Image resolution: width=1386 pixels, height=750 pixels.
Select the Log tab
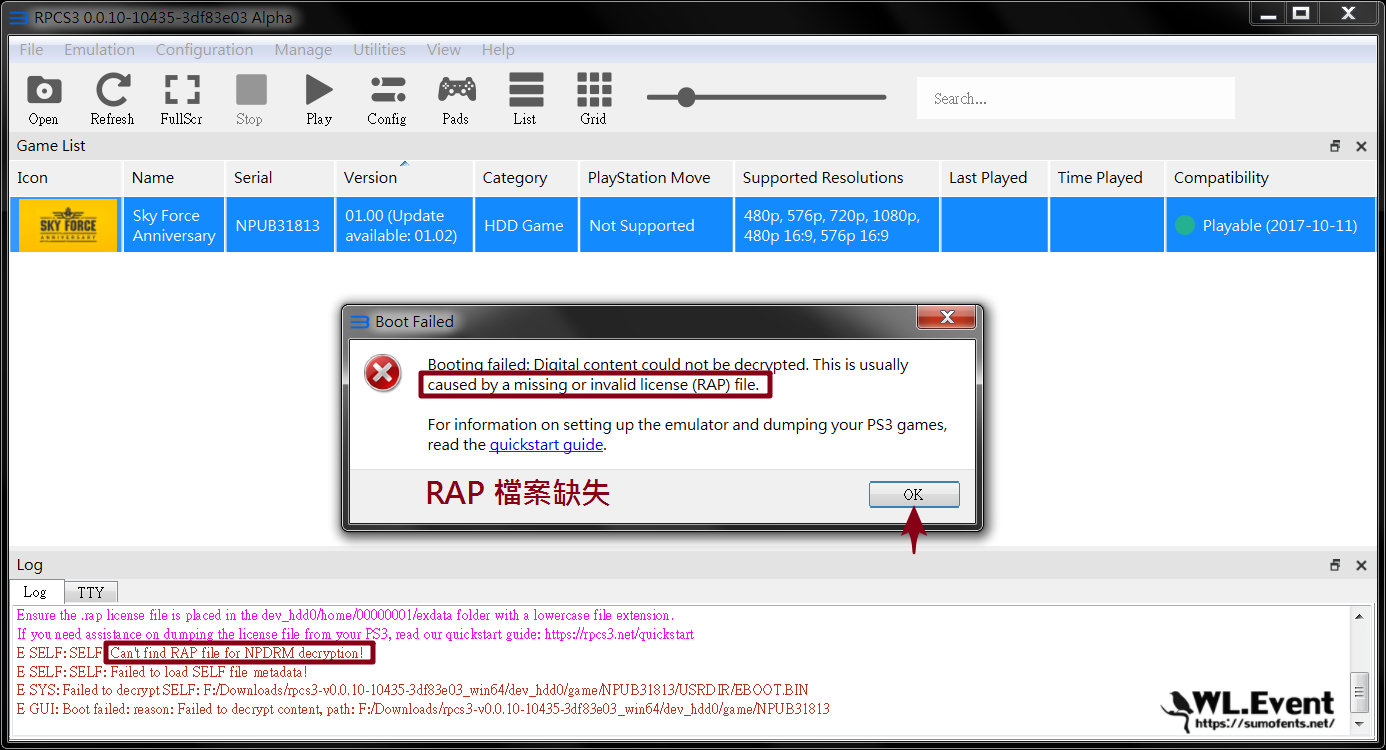click(35, 592)
